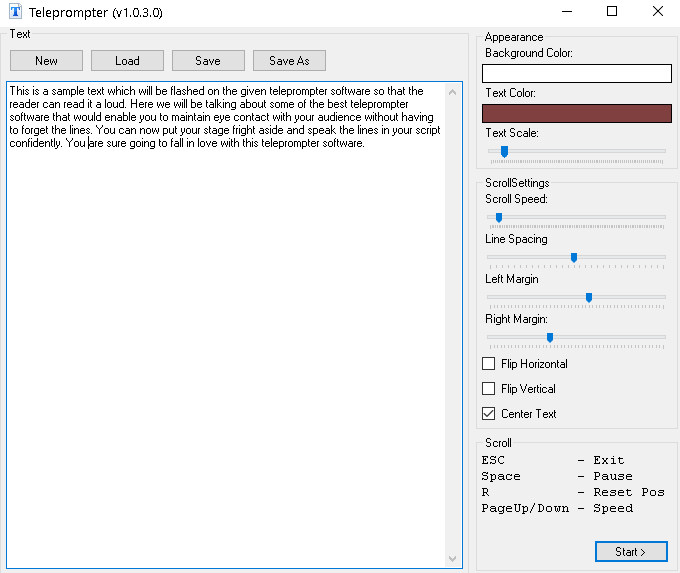This screenshot has height=573, width=680.
Task: Click the text area scroll down arrow
Action: [x=453, y=558]
